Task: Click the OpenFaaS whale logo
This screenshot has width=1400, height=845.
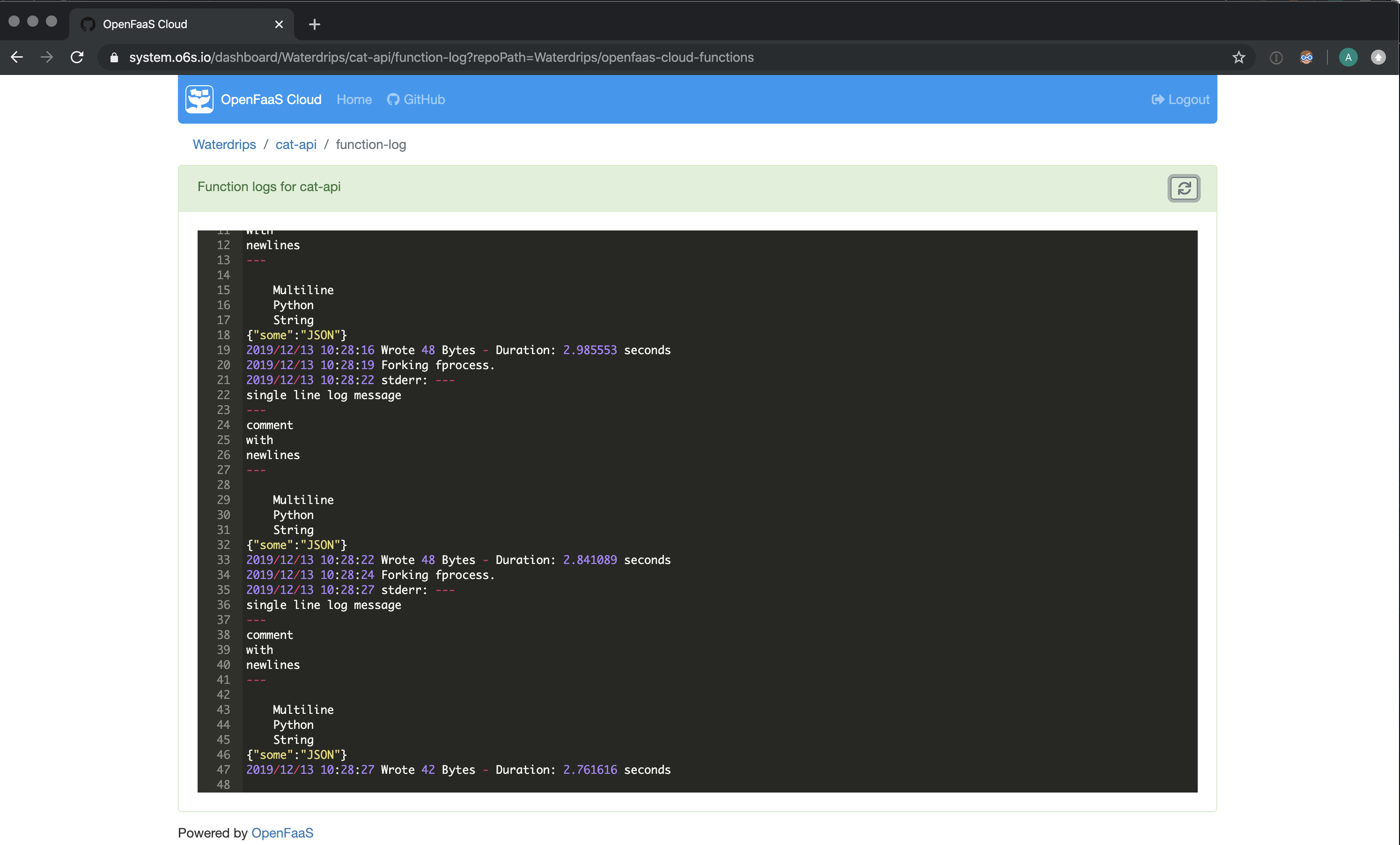Action: tap(199, 99)
